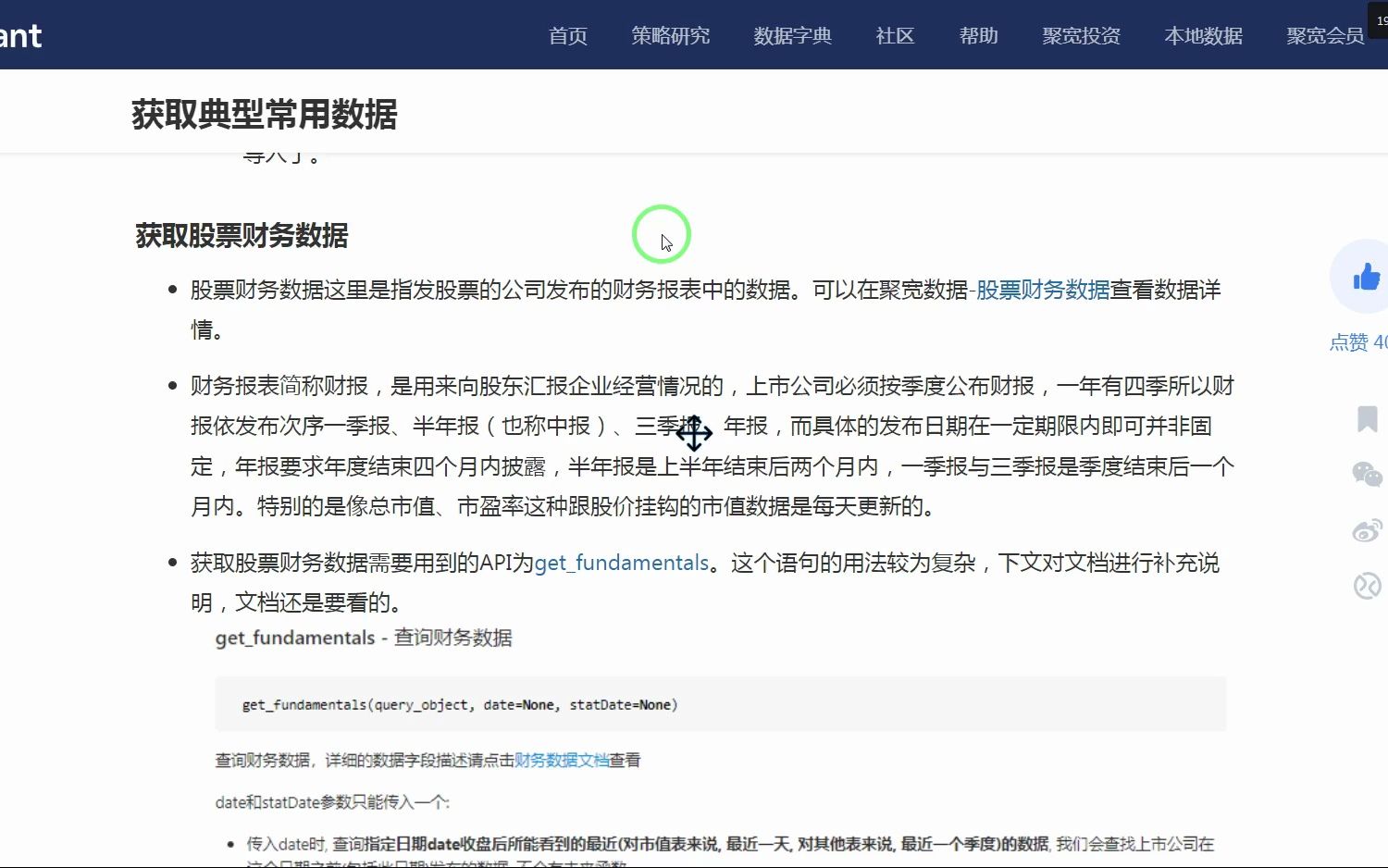1388x868 pixels.
Task: Share via the Weibo icon
Action: click(x=1367, y=530)
